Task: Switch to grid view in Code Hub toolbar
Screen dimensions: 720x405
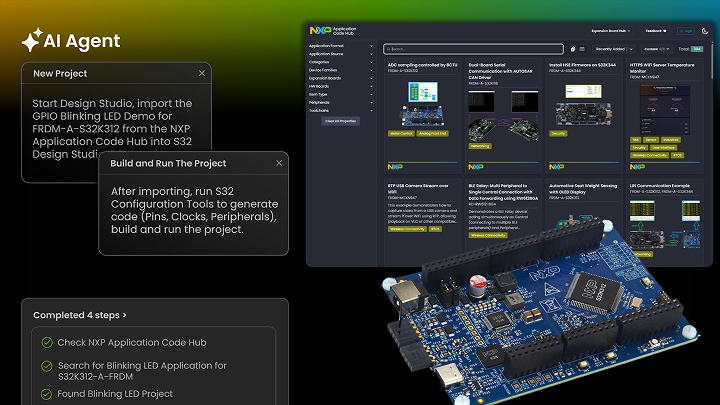Action: (573, 49)
